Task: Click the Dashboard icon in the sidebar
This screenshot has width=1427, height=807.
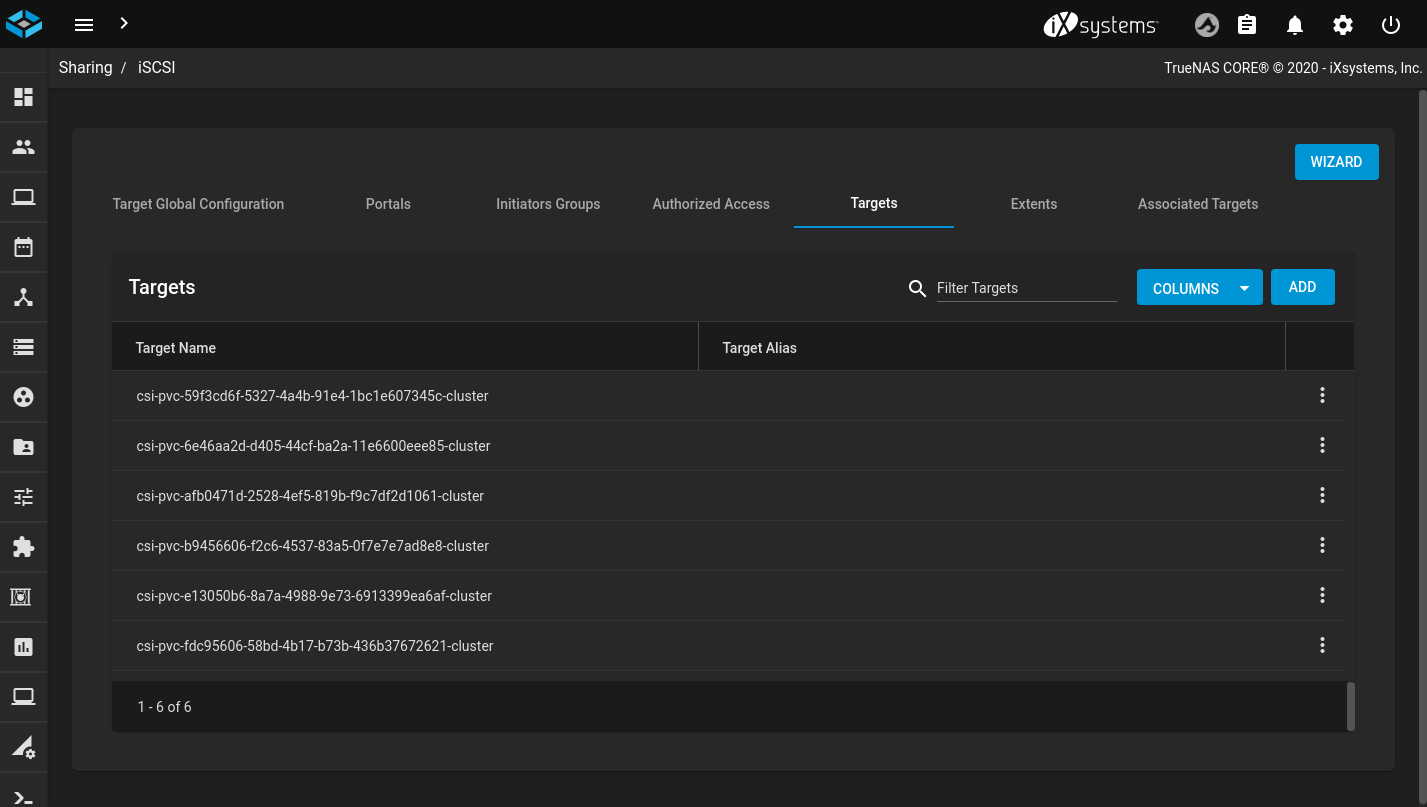Action: [23, 97]
